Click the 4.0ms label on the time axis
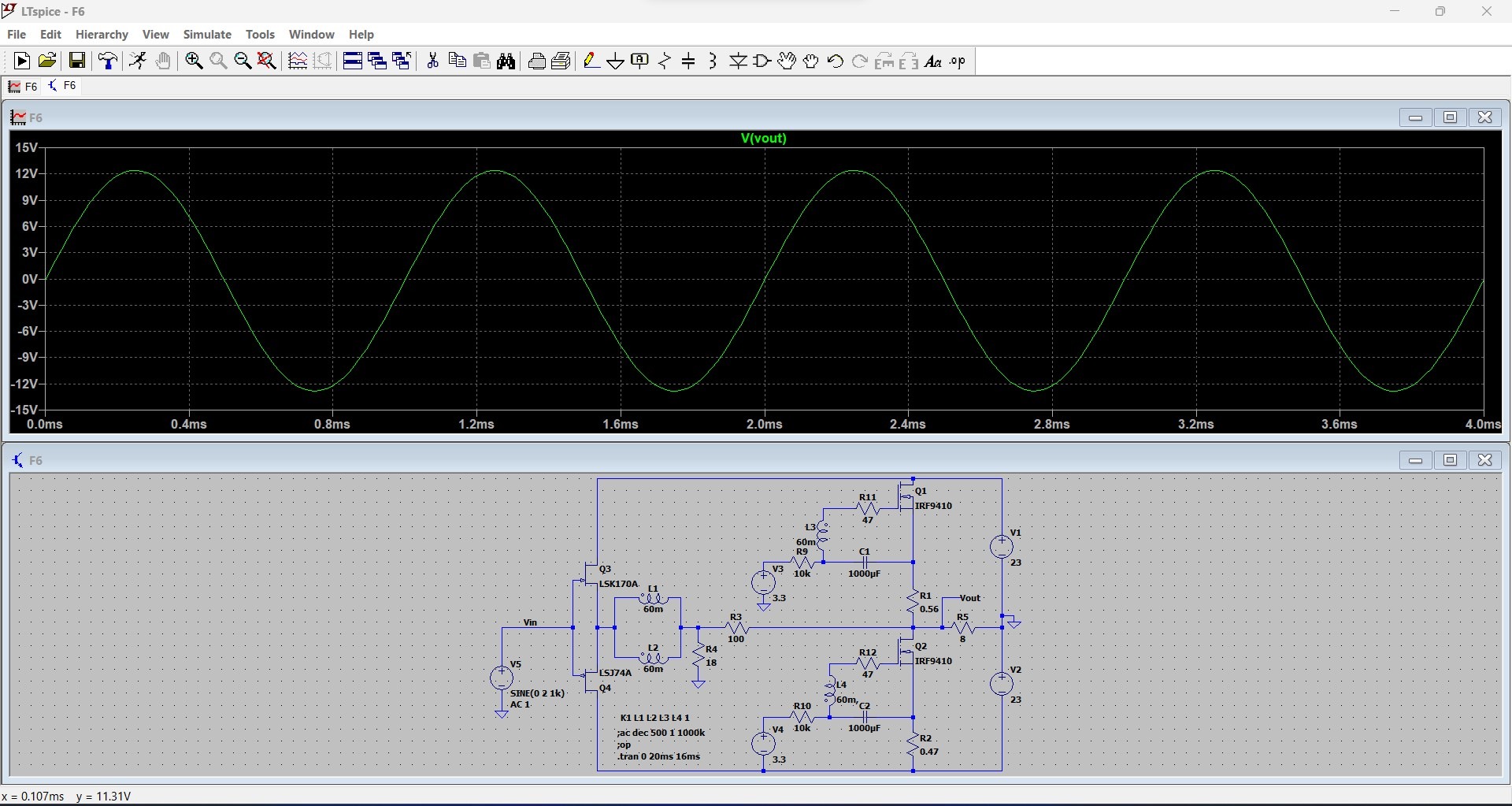Image resolution: width=1512 pixels, height=806 pixels. point(1482,425)
